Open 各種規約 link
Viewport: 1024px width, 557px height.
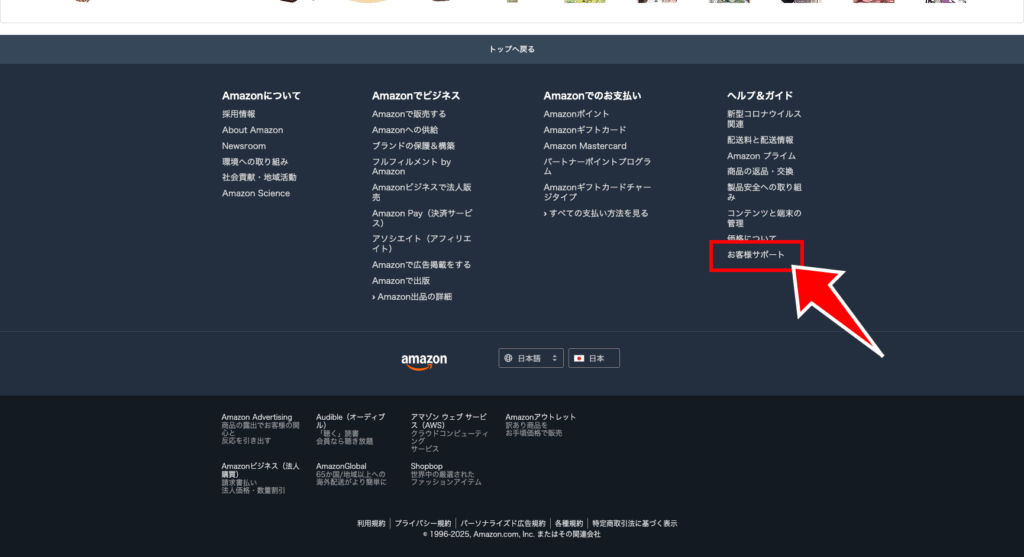click(569, 523)
